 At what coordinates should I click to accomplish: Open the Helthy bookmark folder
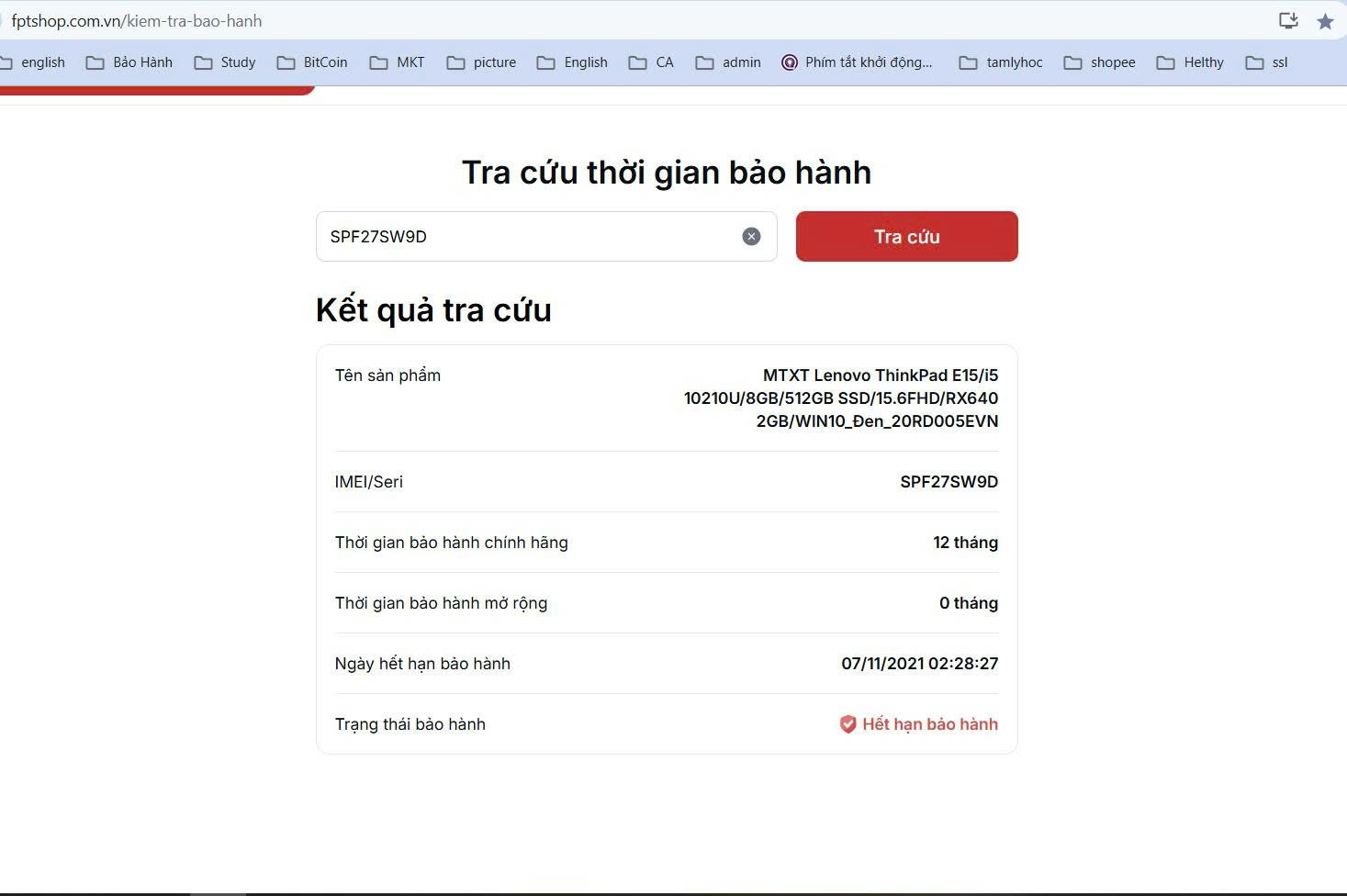click(1190, 62)
